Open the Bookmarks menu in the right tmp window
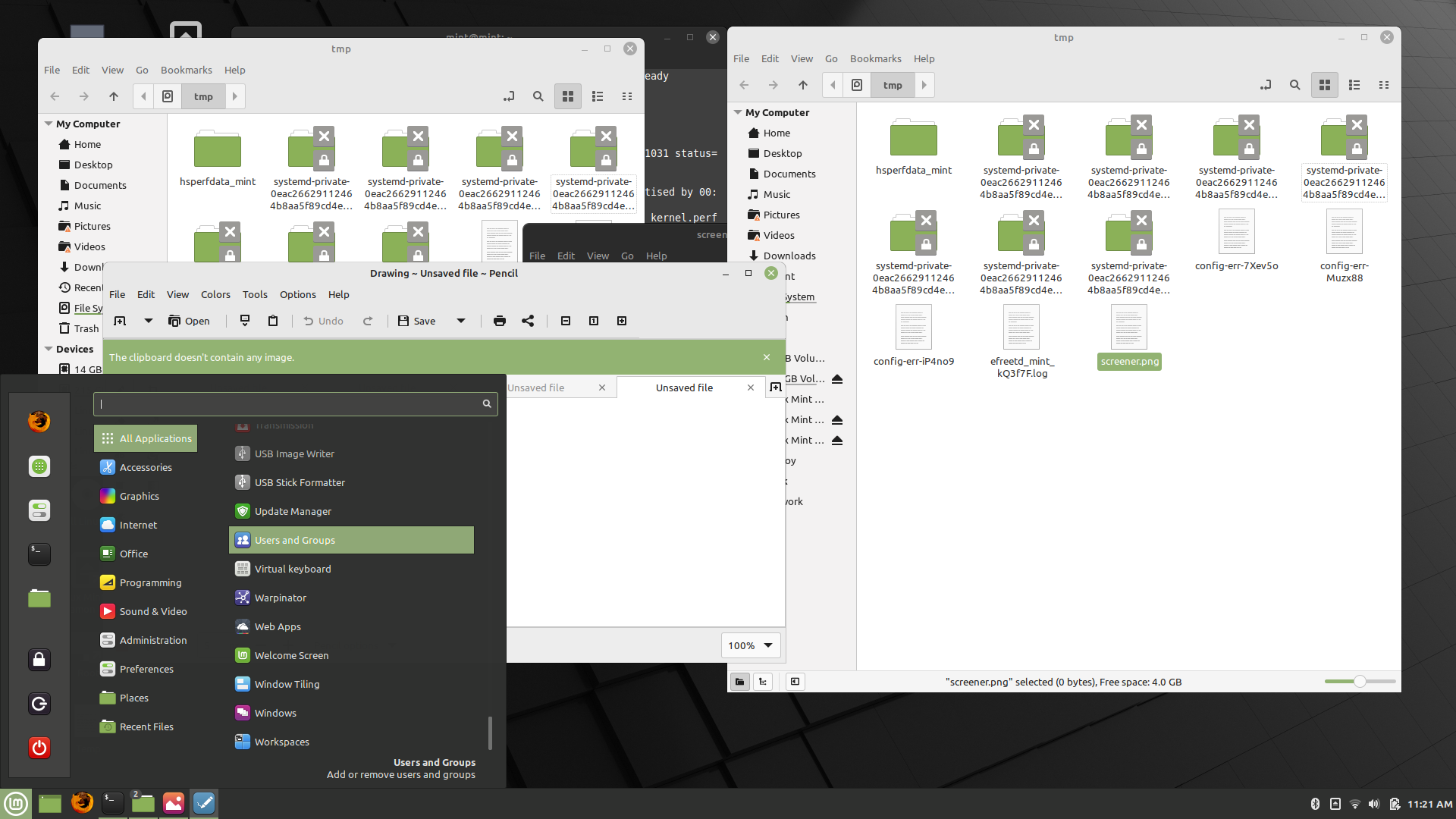Screen dimensions: 1456x819 (876, 58)
